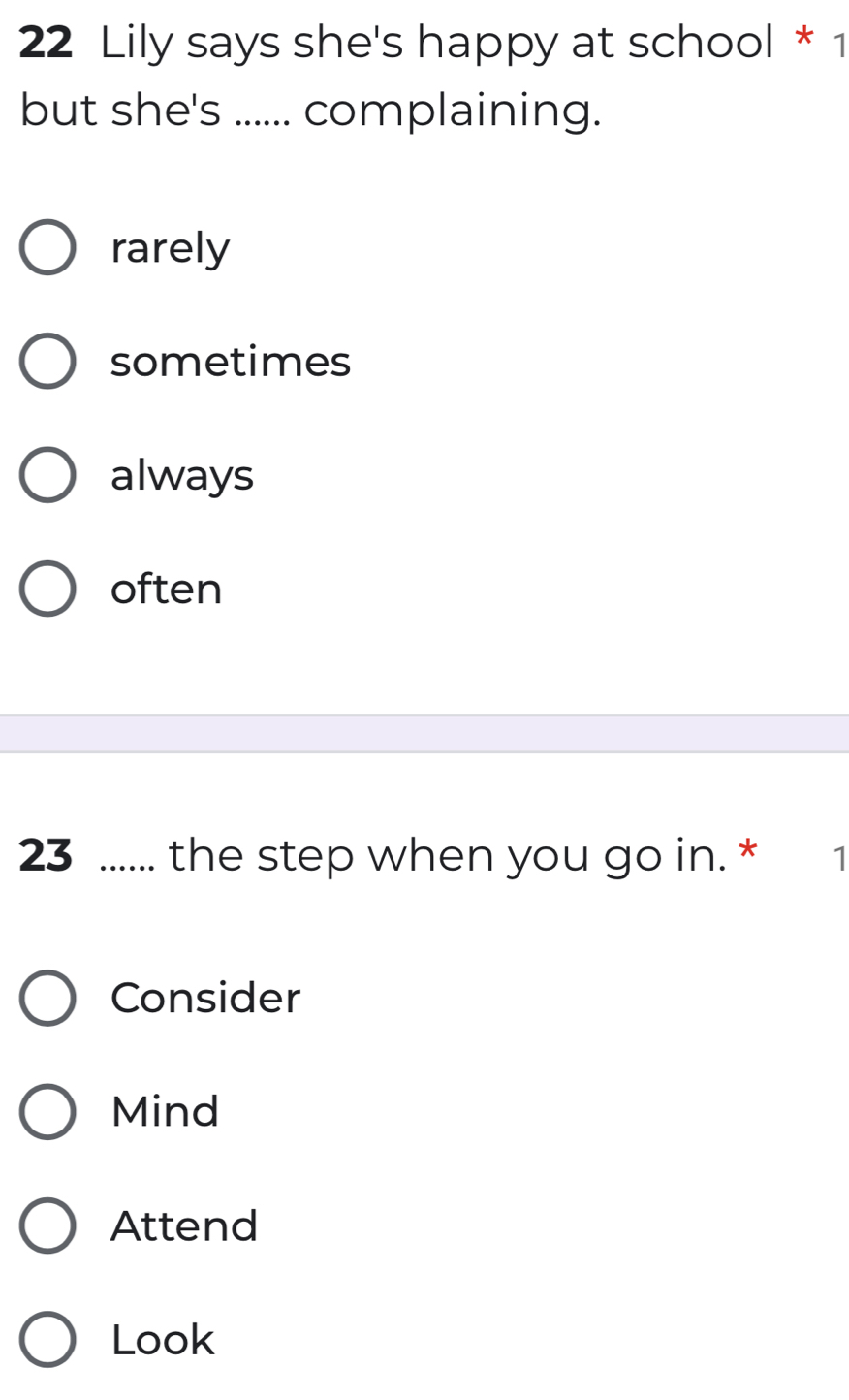Click the "Attend" option label text
Image resolution: width=849 pixels, height=1400 pixels.
(x=183, y=1225)
